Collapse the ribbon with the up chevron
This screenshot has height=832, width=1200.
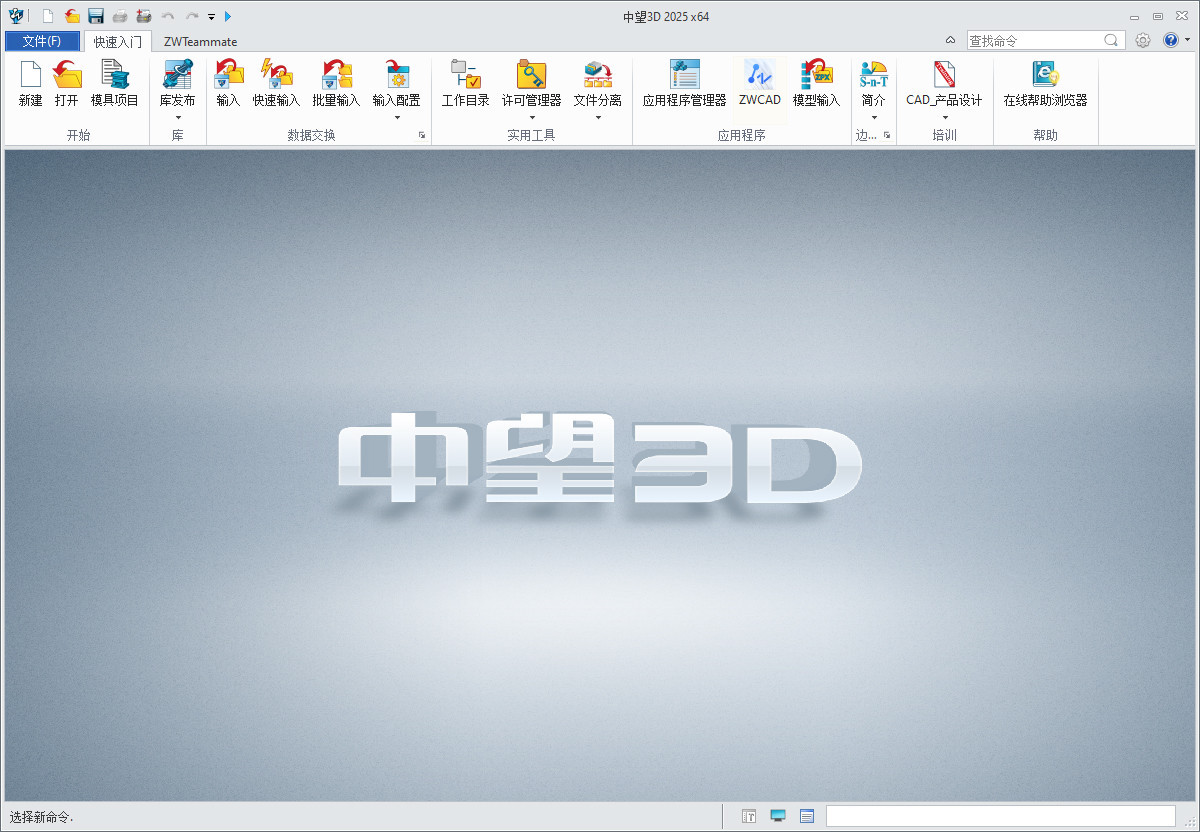click(950, 41)
